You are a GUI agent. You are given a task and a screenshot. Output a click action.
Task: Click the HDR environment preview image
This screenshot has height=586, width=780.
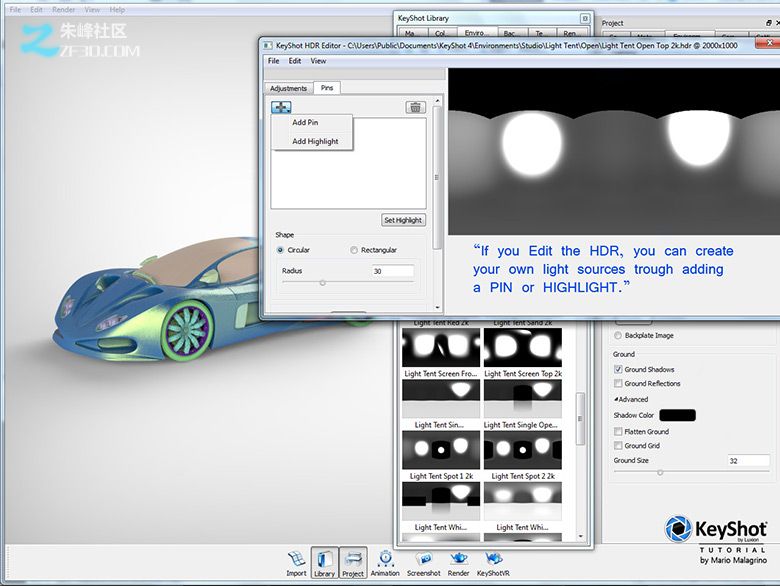(x=614, y=152)
